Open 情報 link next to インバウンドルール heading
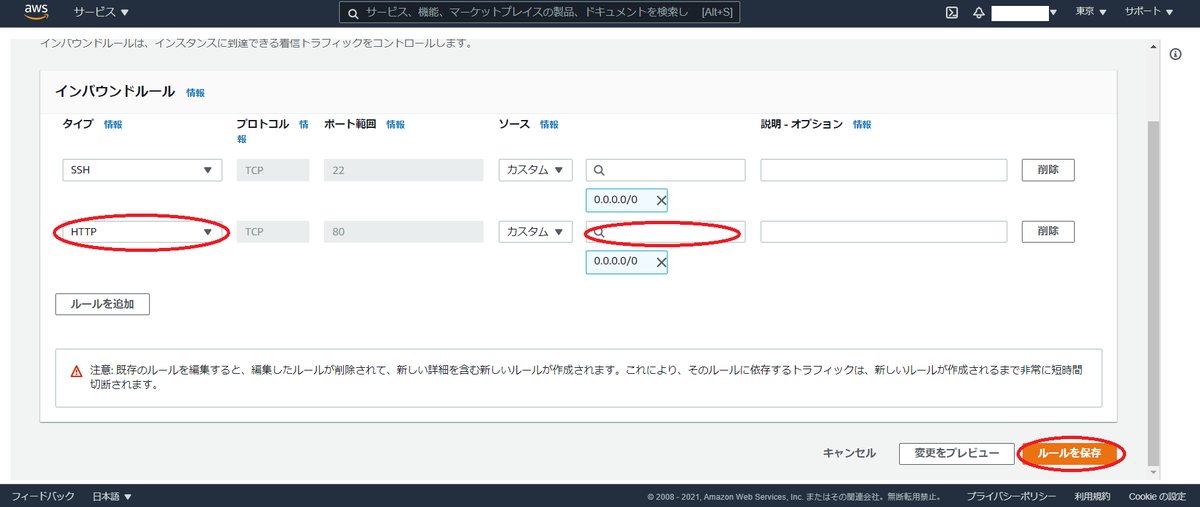 195,93
